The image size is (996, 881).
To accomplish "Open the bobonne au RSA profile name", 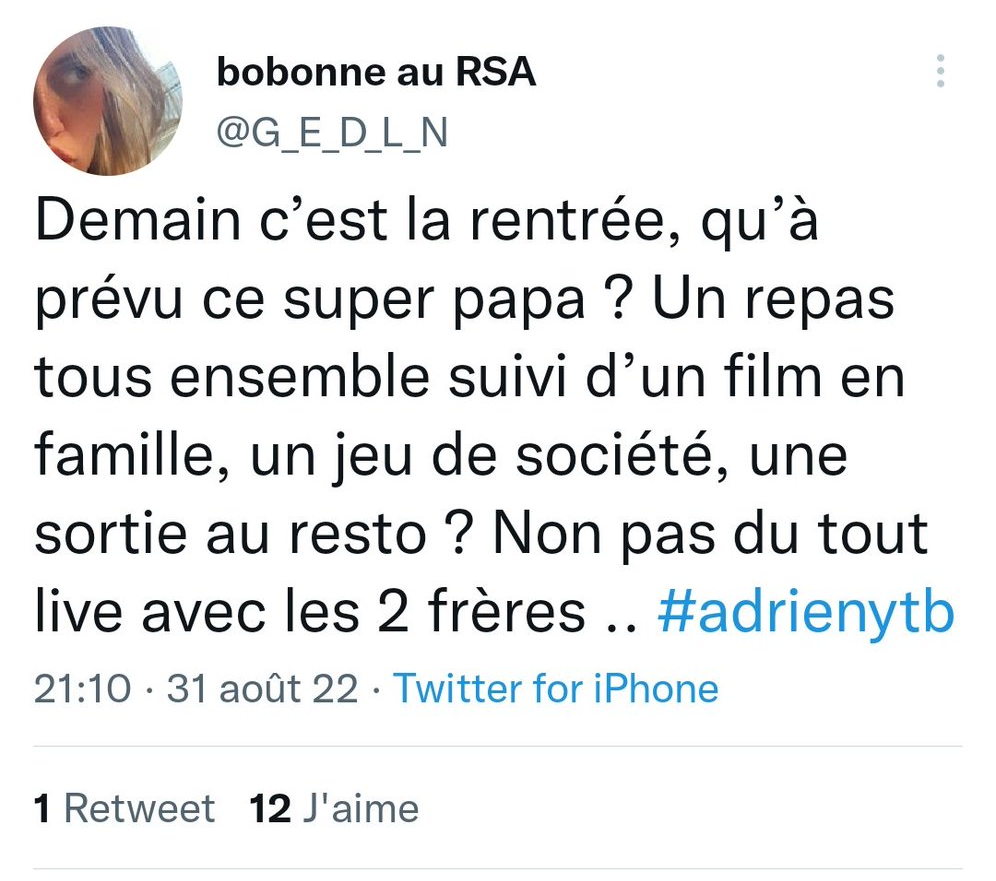I will [x=376, y=72].
